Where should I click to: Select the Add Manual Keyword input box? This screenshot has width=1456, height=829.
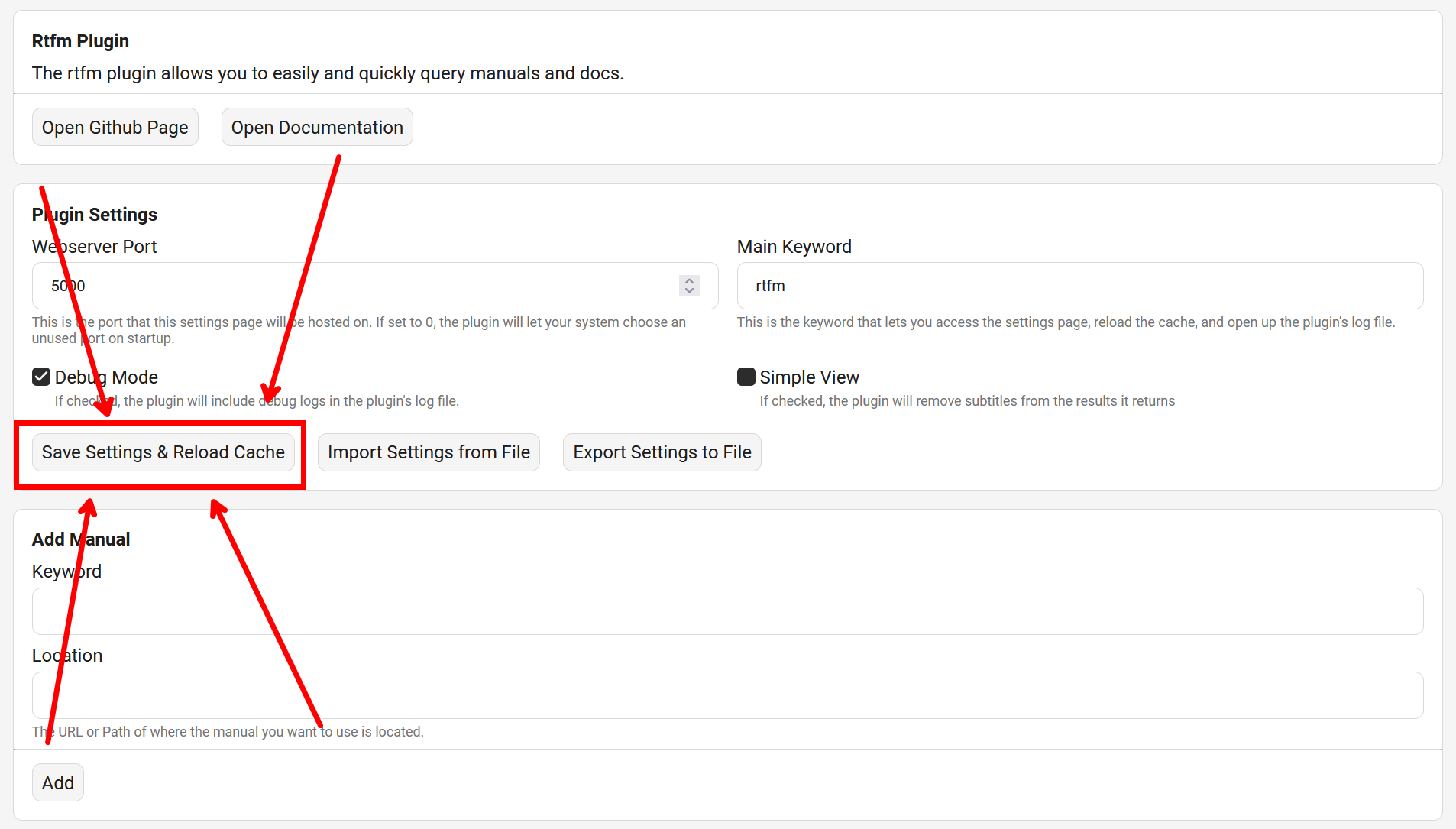pos(727,611)
